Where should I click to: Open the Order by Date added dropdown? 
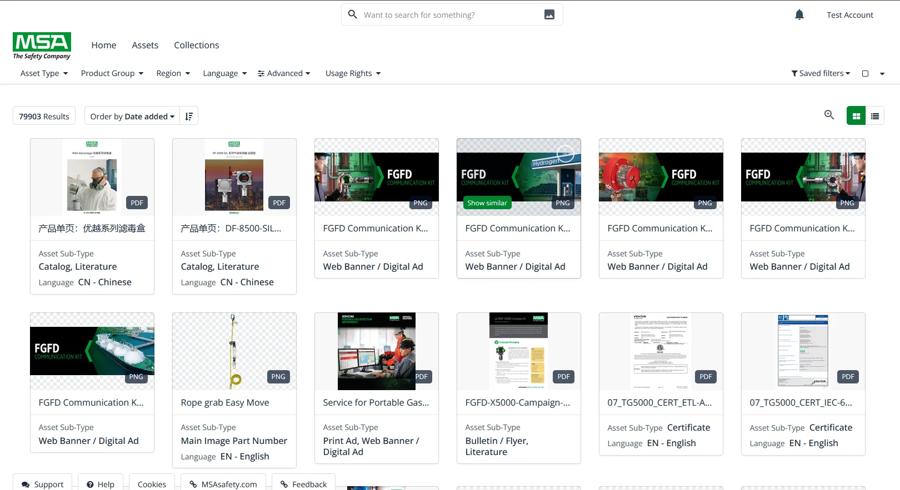[x=132, y=116]
